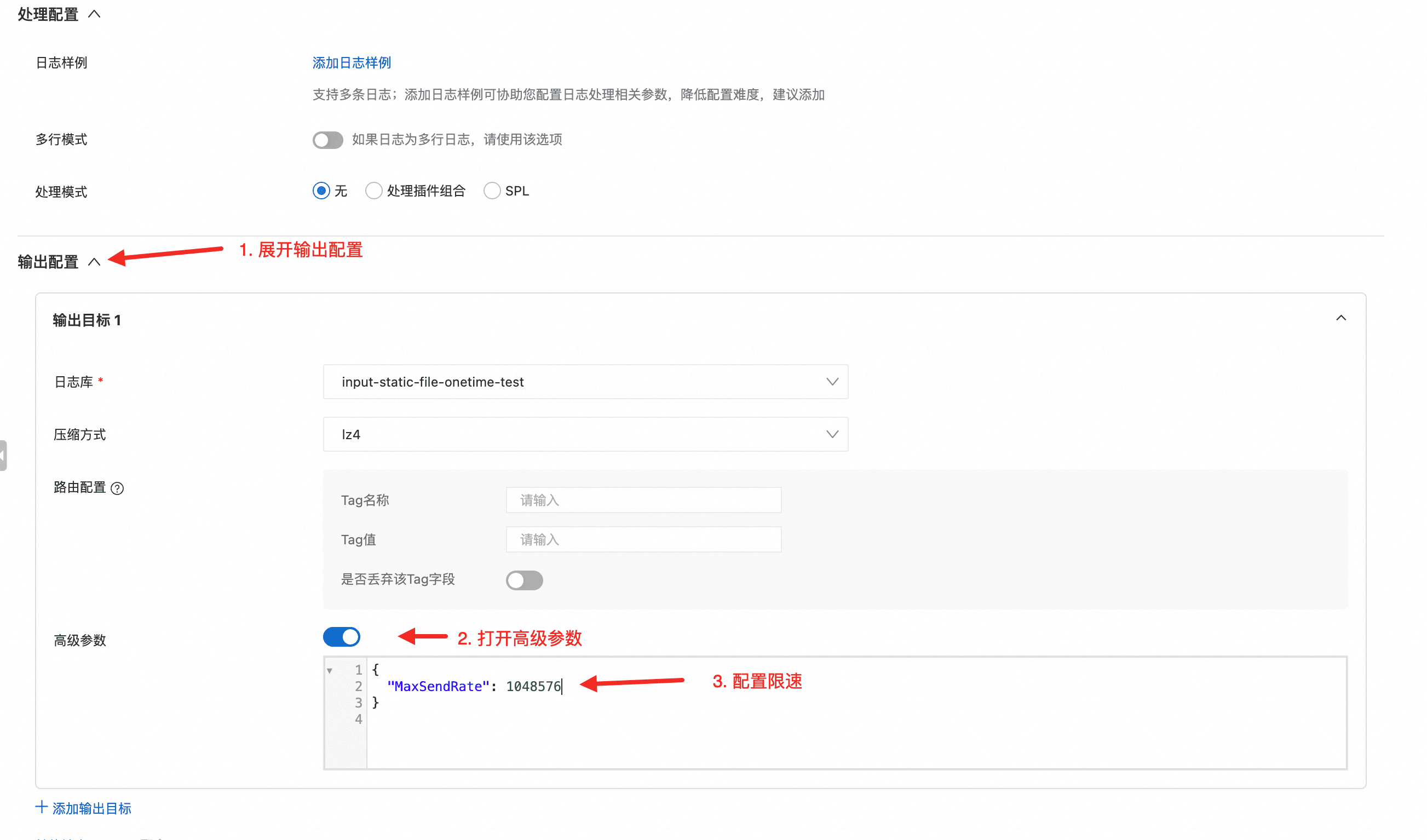Open the 压缩方式 lz4 dropdown
Image resolution: width=1427 pixels, height=840 pixels.
coord(585,434)
